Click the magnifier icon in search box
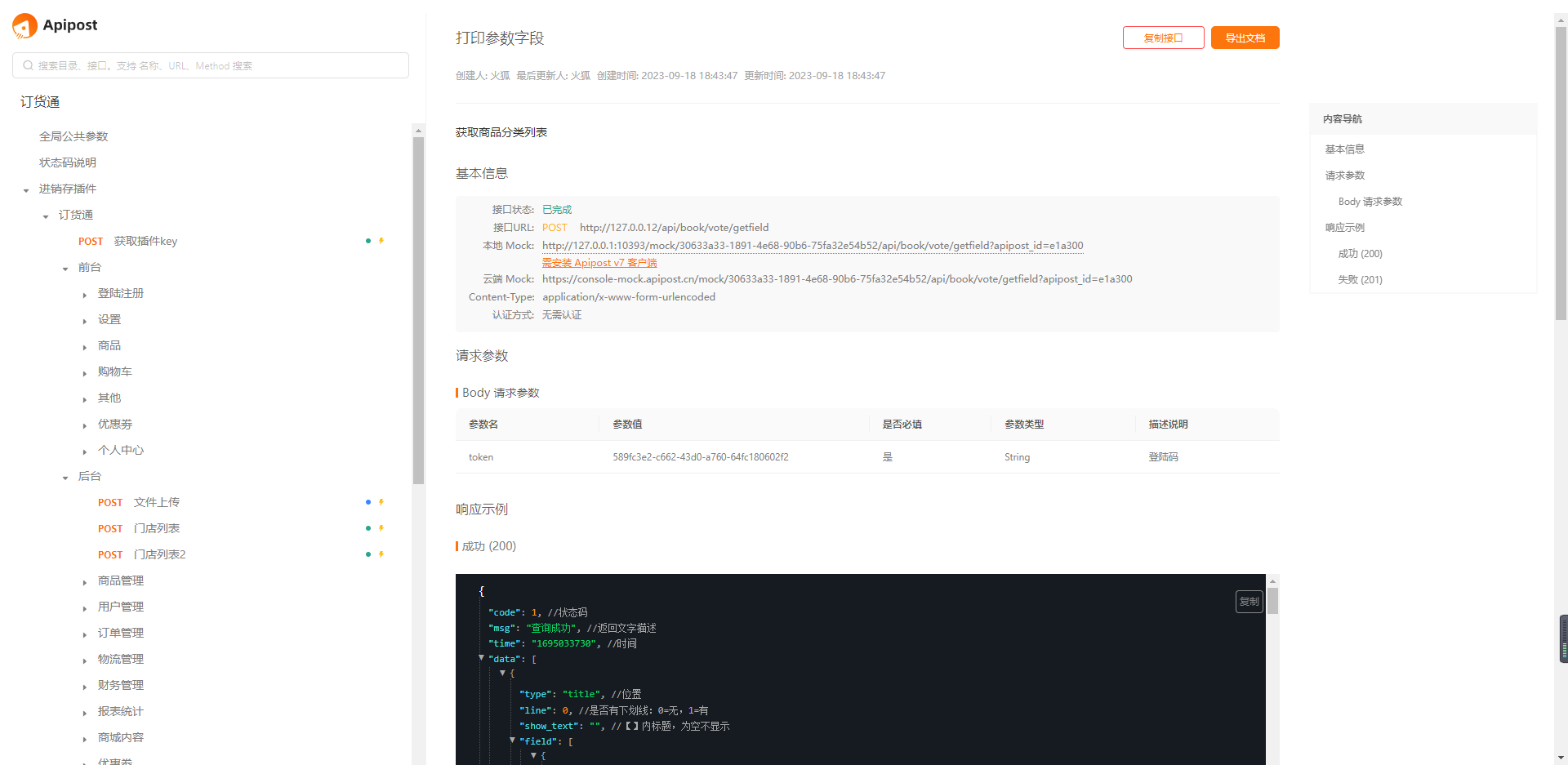The height and width of the screenshot is (765, 1568). pyautogui.click(x=29, y=65)
